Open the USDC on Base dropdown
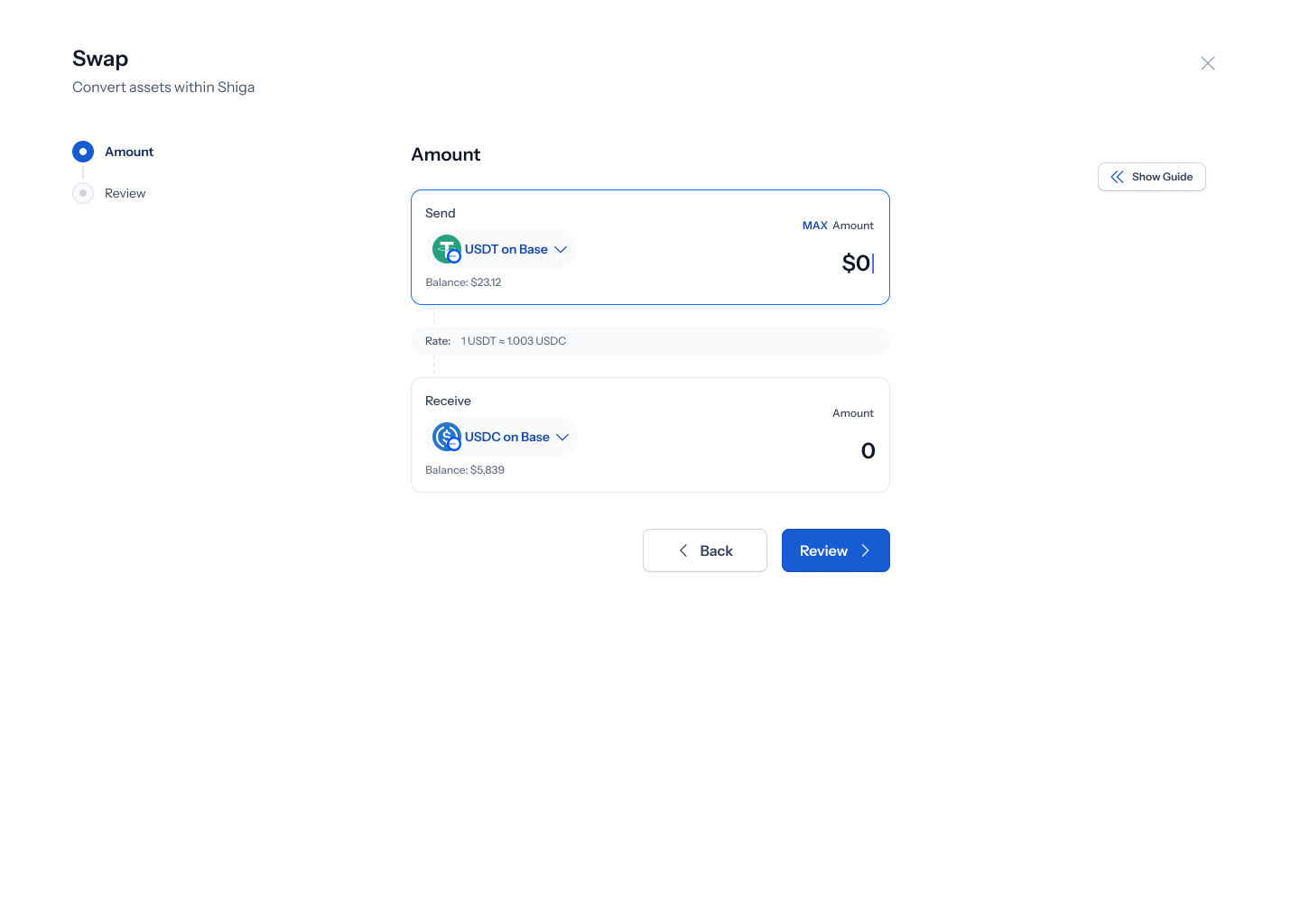Image resolution: width=1300 pixels, height=924 pixels. 502,437
